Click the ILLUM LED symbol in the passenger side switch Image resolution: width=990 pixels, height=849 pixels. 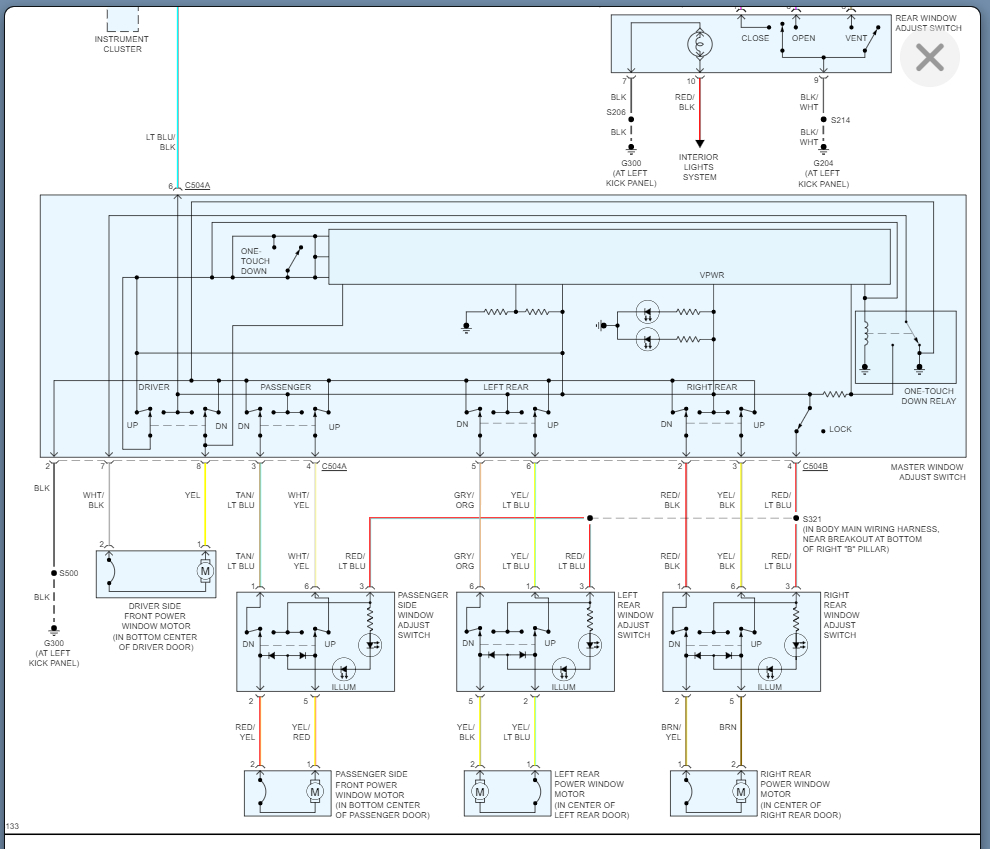pos(343,671)
